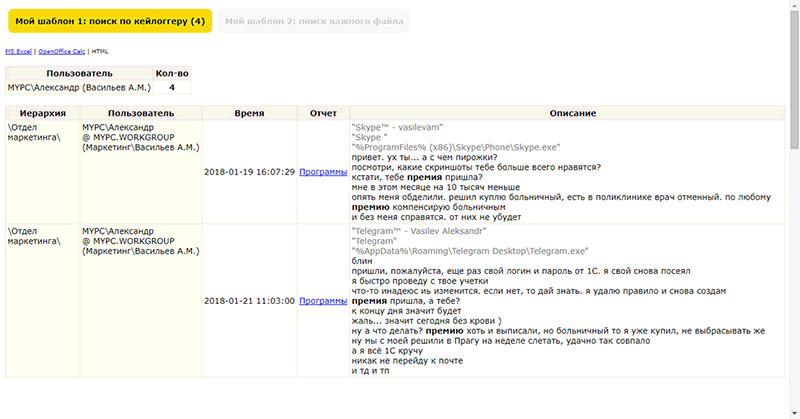Click the "Время" column header
The width and height of the screenshot is (800, 419).
pyautogui.click(x=249, y=114)
